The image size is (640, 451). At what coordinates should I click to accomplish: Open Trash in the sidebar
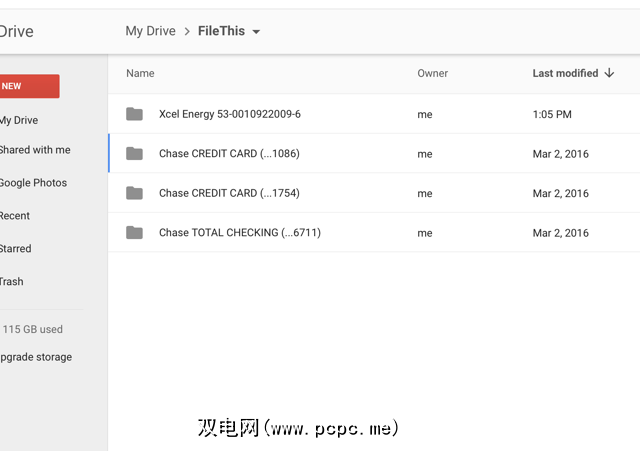click(12, 282)
